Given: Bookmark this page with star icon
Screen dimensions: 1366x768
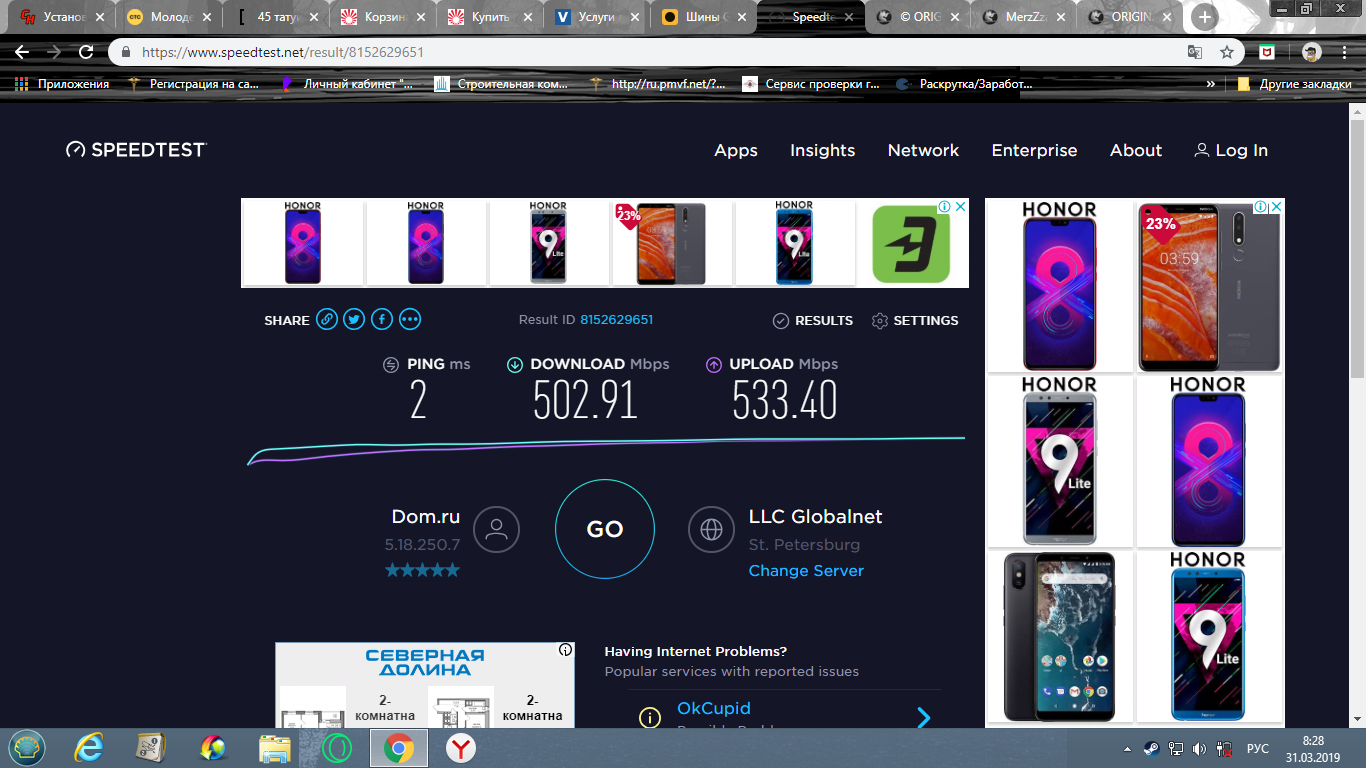Looking at the screenshot, I should coord(1227,52).
